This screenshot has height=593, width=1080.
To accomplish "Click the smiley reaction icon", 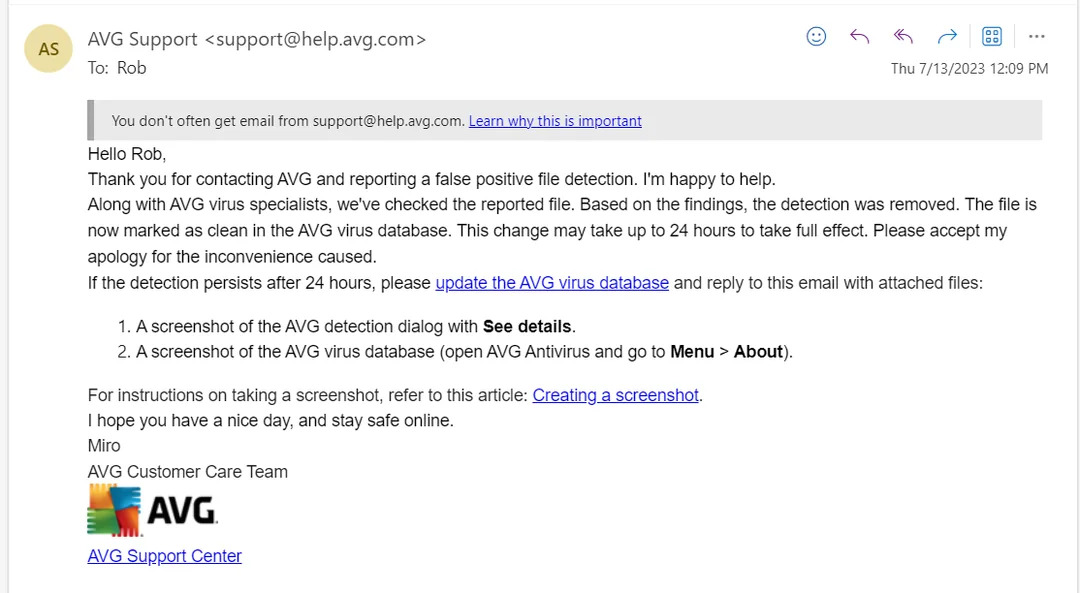I will click(816, 37).
